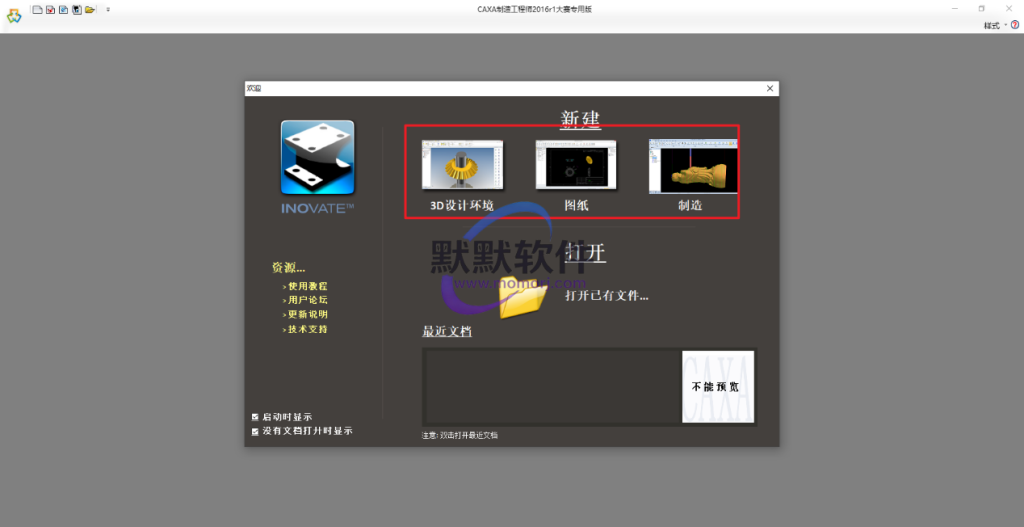Screen dimensions: 1024x527
Task: Select the 3D设计环境 thumbnail
Action: point(462,165)
